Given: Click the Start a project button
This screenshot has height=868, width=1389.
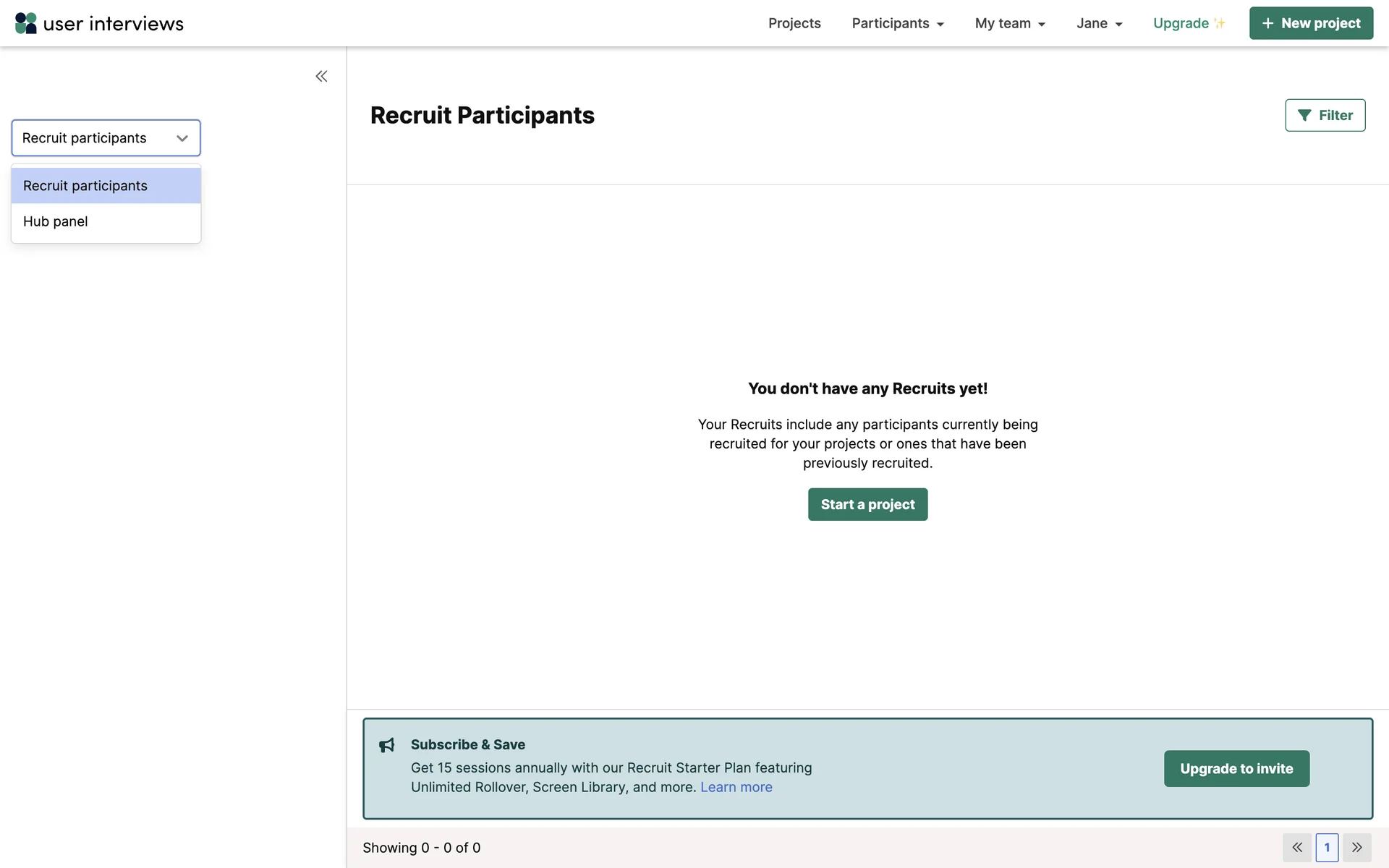Looking at the screenshot, I should 867,504.
